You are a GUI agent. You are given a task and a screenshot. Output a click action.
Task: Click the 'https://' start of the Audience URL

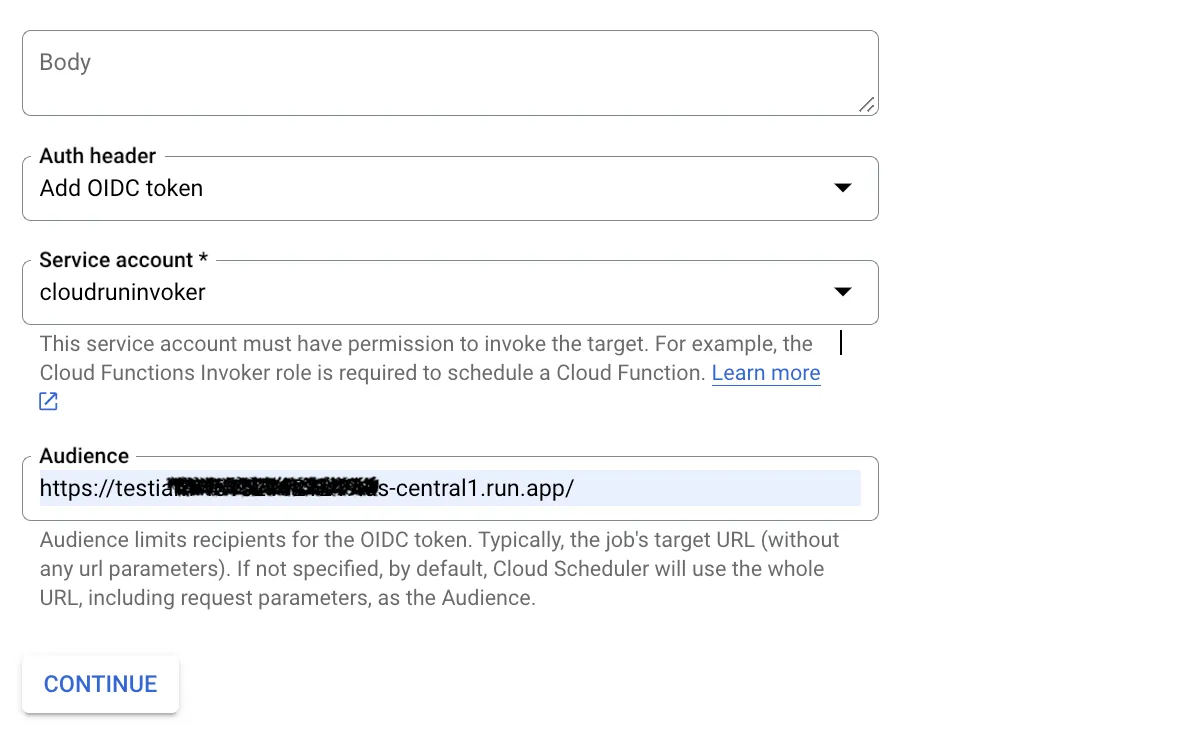tap(68, 488)
